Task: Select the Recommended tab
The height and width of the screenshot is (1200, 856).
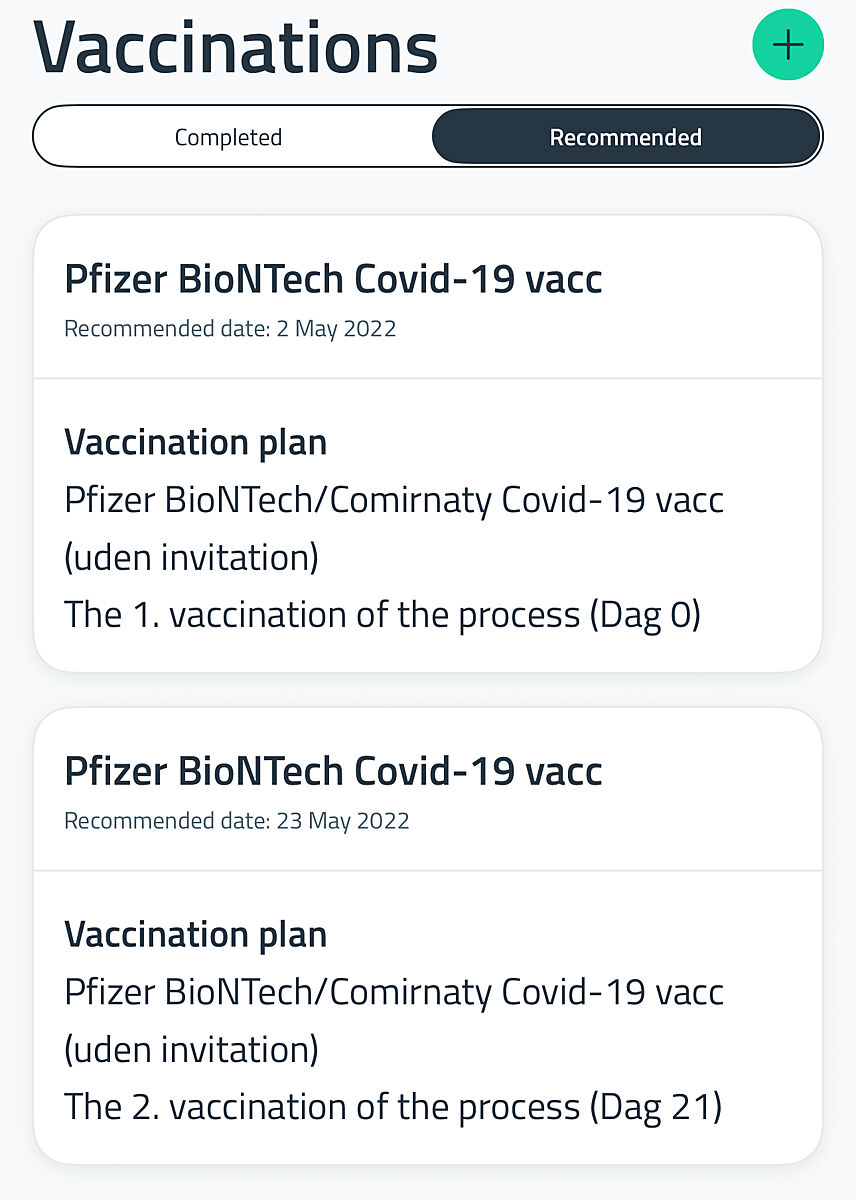Action: click(x=625, y=137)
